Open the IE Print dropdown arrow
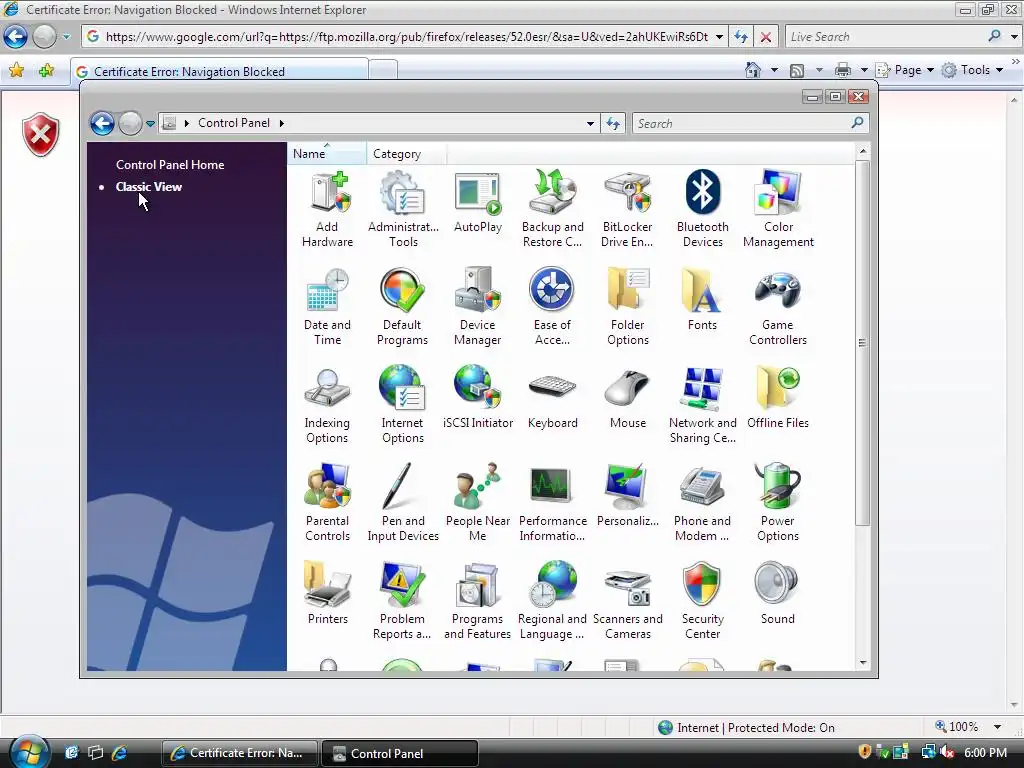This screenshot has height=768, width=1024. point(864,70)
